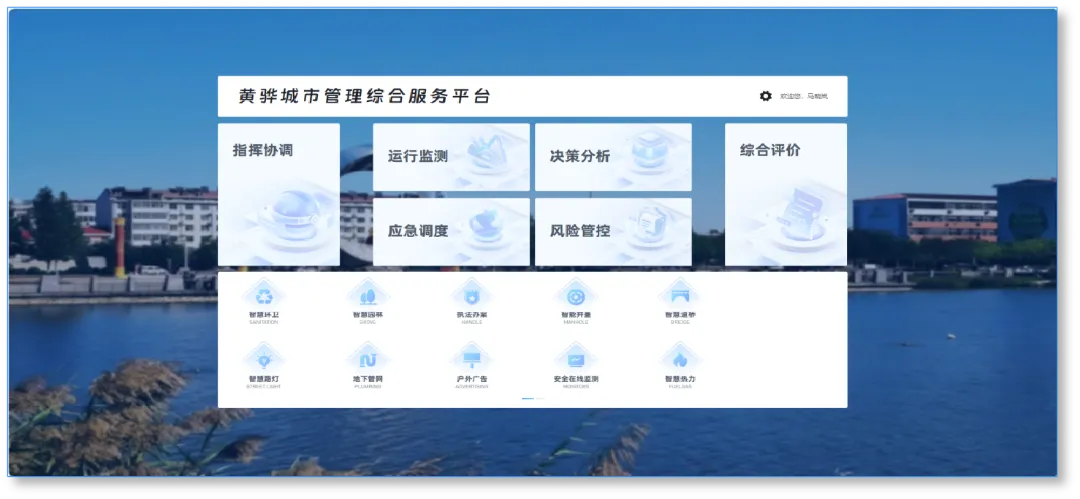Open the Manhole cover icon module
This screenshot has height=499, width=1080.
pos(576,296)
